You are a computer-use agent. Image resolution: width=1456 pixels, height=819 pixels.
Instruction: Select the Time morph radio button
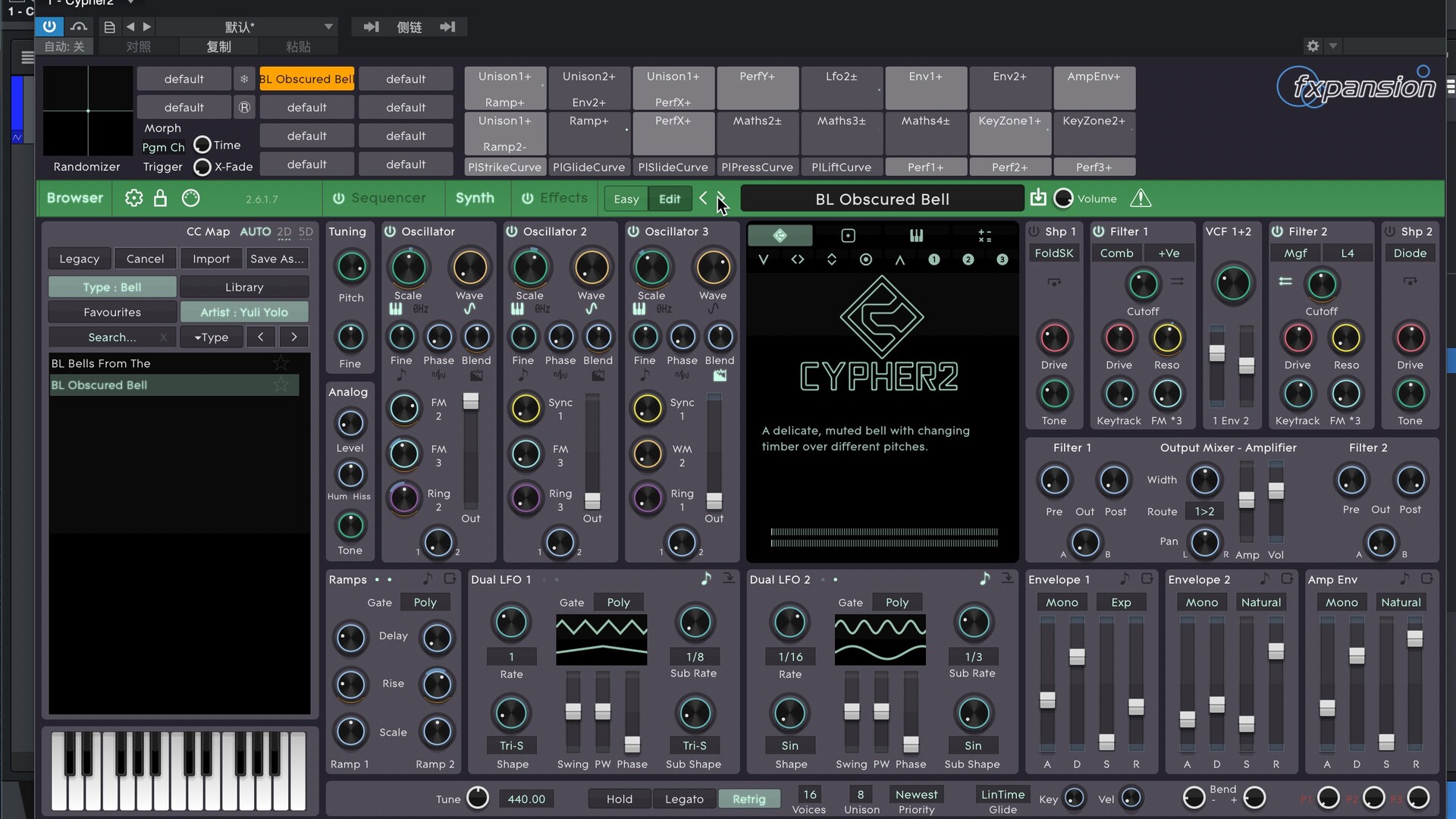(202, 144)
